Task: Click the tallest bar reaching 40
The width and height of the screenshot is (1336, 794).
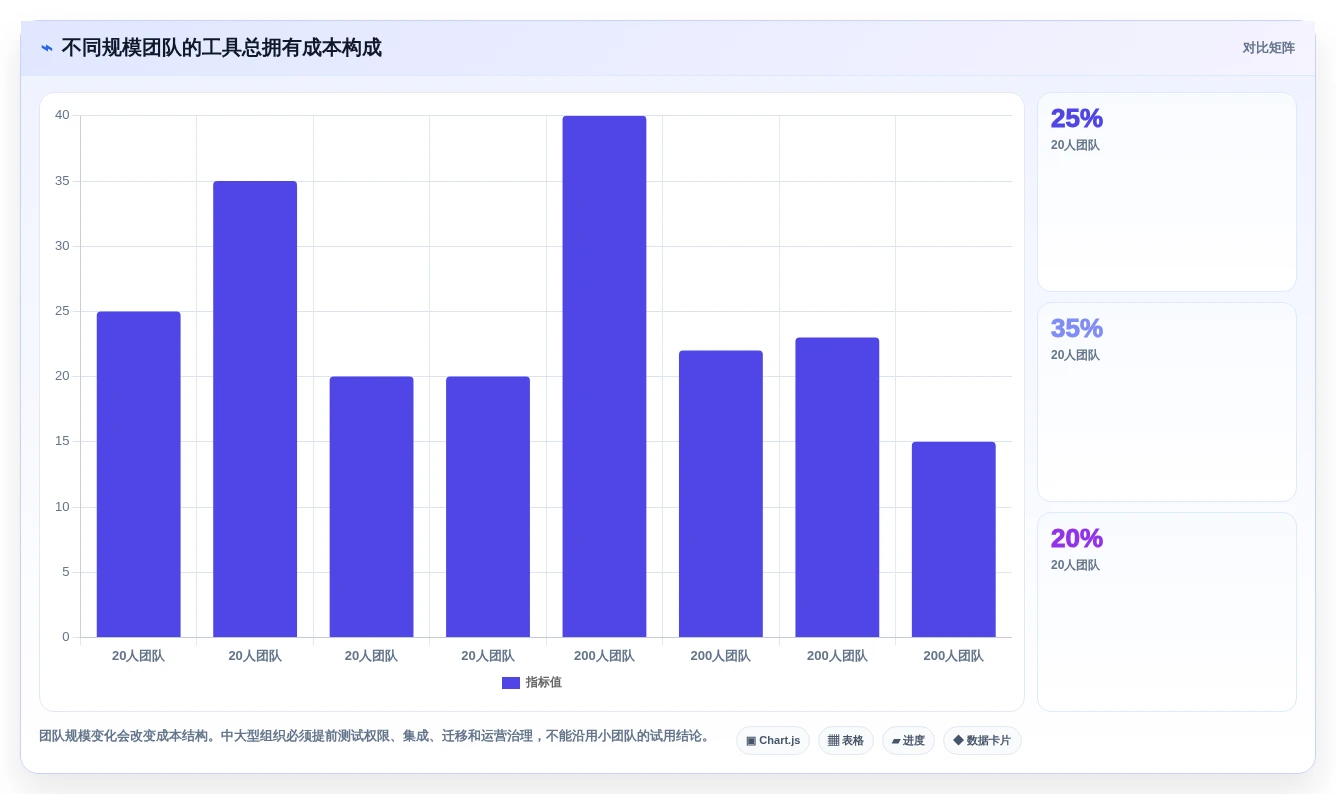Action: pos(604,376)
